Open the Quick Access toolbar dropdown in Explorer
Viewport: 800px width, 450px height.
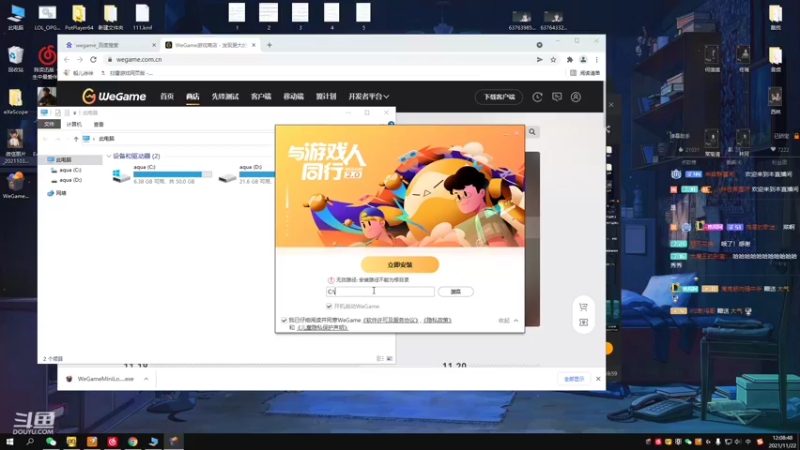(74, 113)
